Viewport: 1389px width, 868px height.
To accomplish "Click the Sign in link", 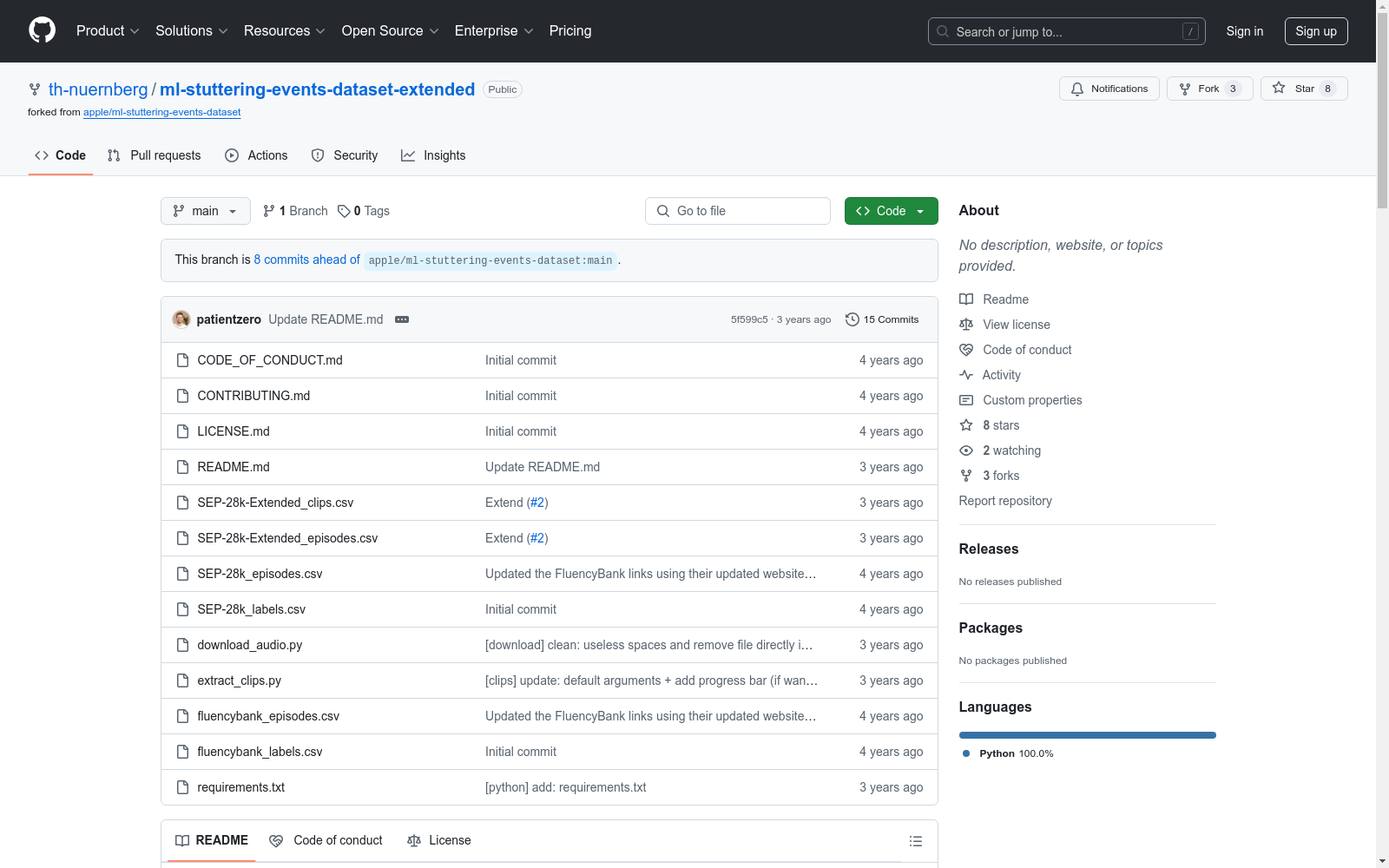I will coord(1245,31).
